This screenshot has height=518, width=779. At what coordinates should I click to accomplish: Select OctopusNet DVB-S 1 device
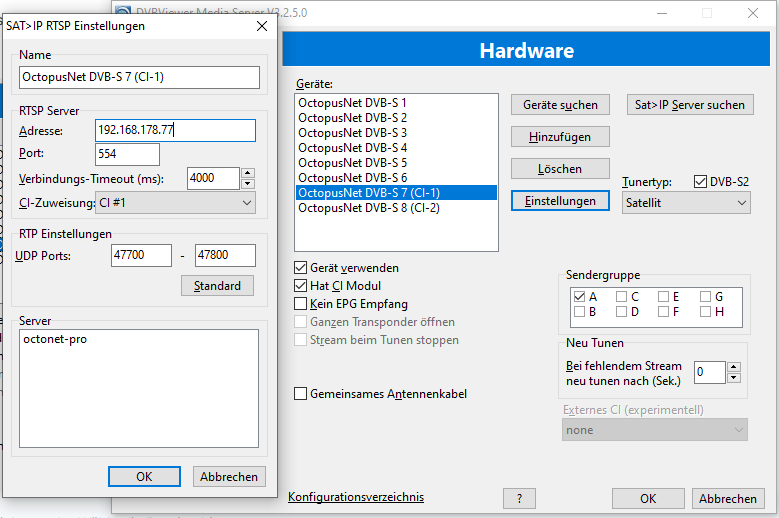coord(352,103)
